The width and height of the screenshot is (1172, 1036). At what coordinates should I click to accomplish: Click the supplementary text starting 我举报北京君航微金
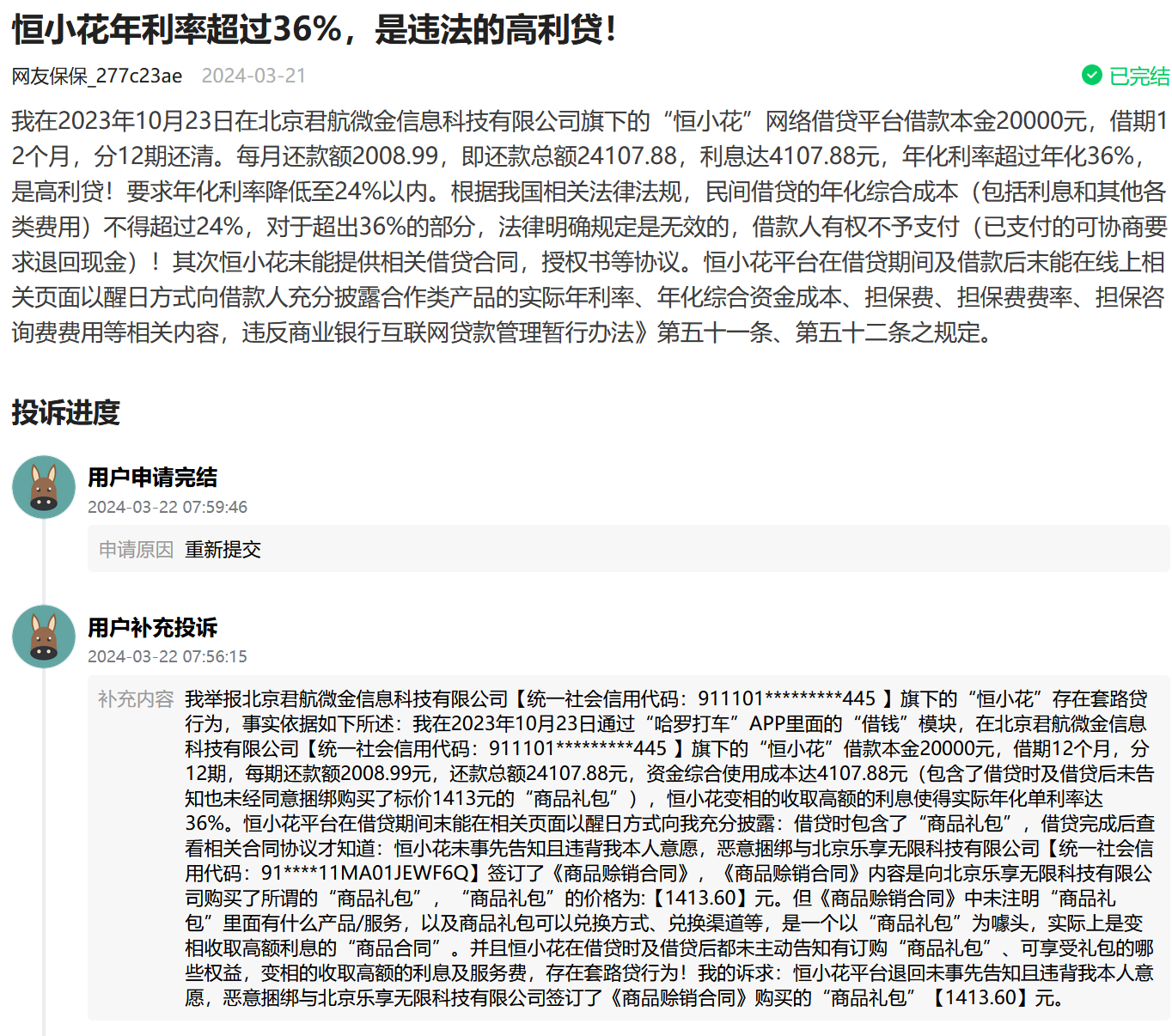(x=670, y=848)
